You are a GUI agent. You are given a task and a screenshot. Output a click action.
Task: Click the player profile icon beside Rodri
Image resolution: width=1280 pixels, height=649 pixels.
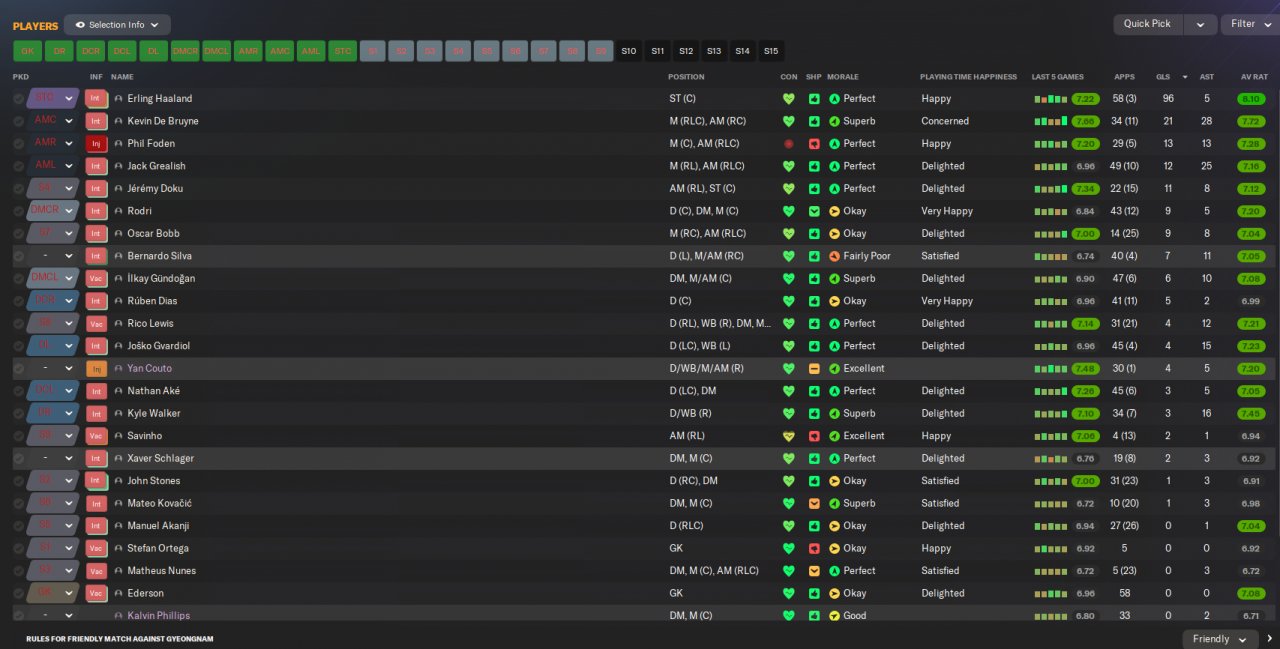click(x=119, y=211)
